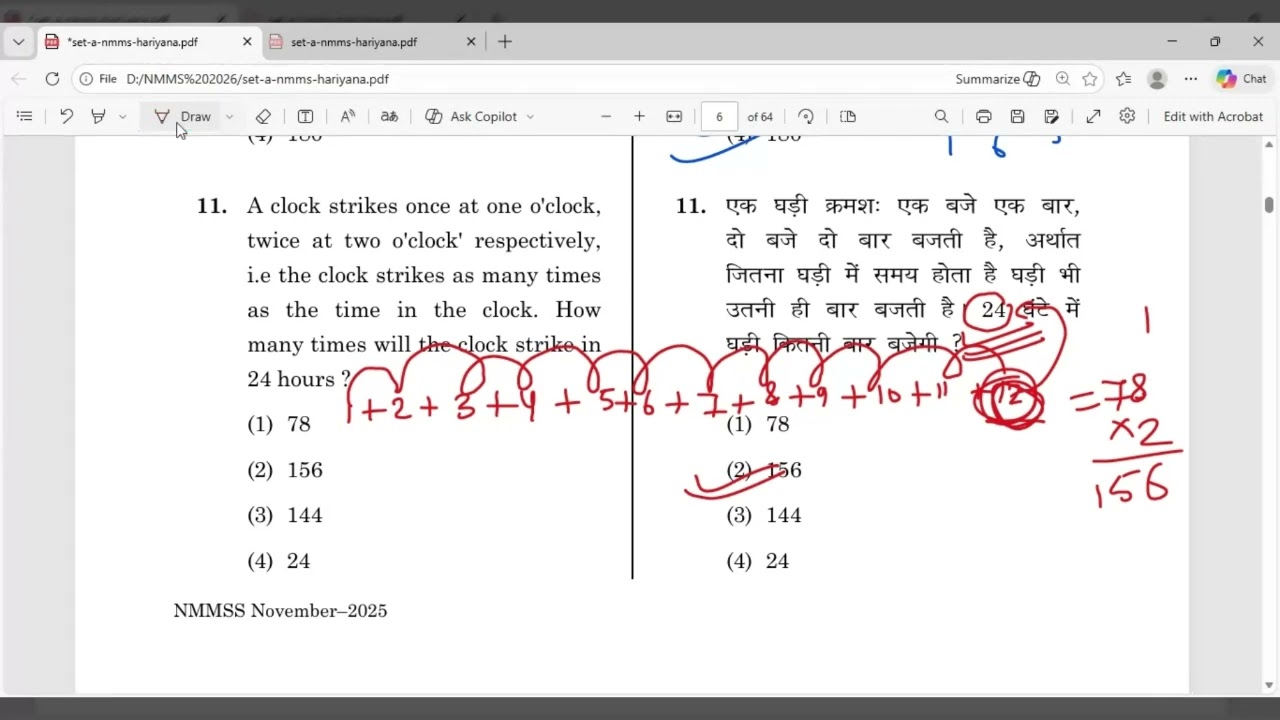Toggle the page view icon
This screenshot has height=720, width=1280.
[848, 117]
